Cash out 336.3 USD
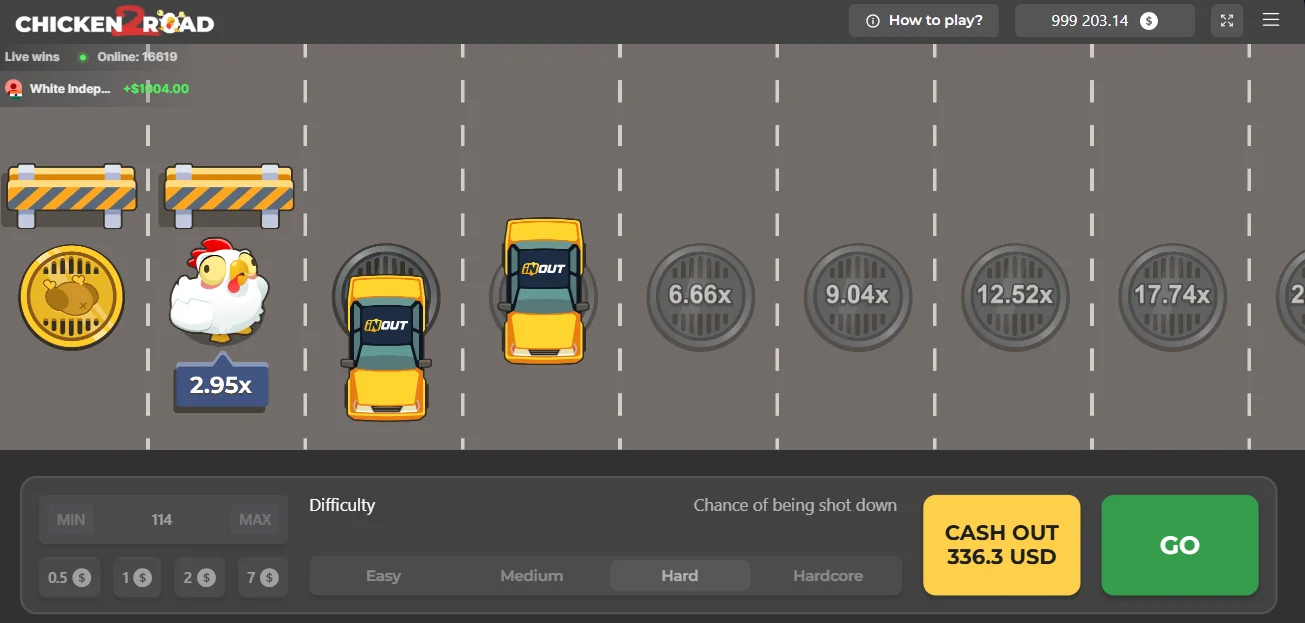The image size is (1305, 623). pos(1001,545)
